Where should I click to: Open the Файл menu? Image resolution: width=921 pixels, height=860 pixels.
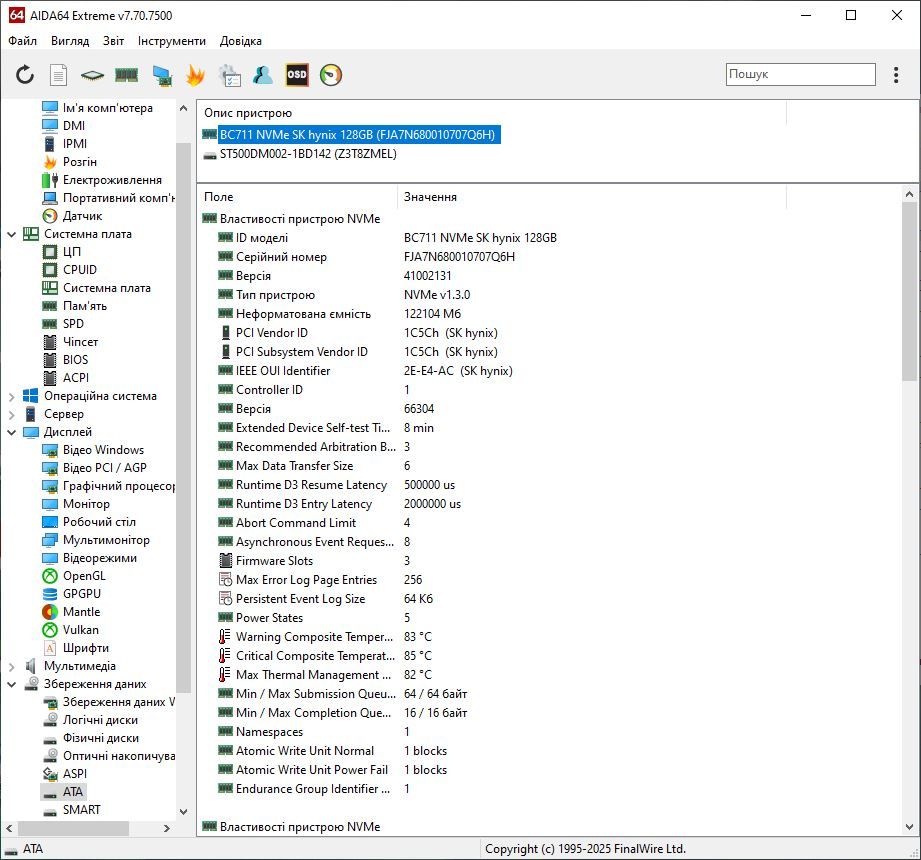tap(22, 41)
